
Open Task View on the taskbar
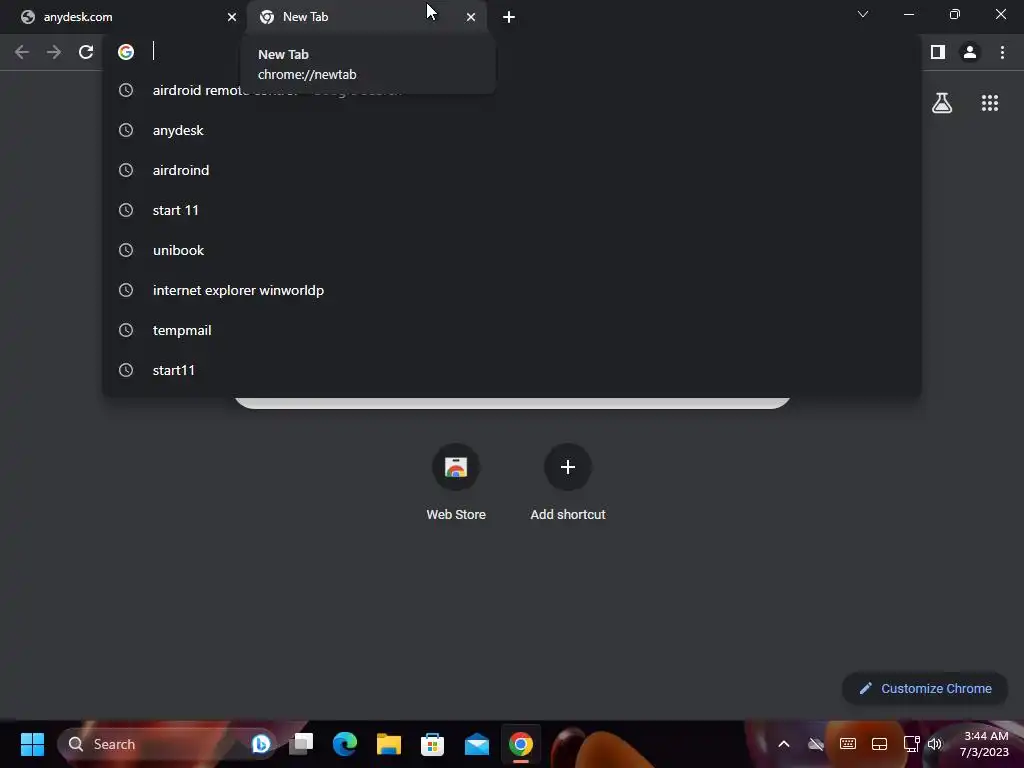301,743
